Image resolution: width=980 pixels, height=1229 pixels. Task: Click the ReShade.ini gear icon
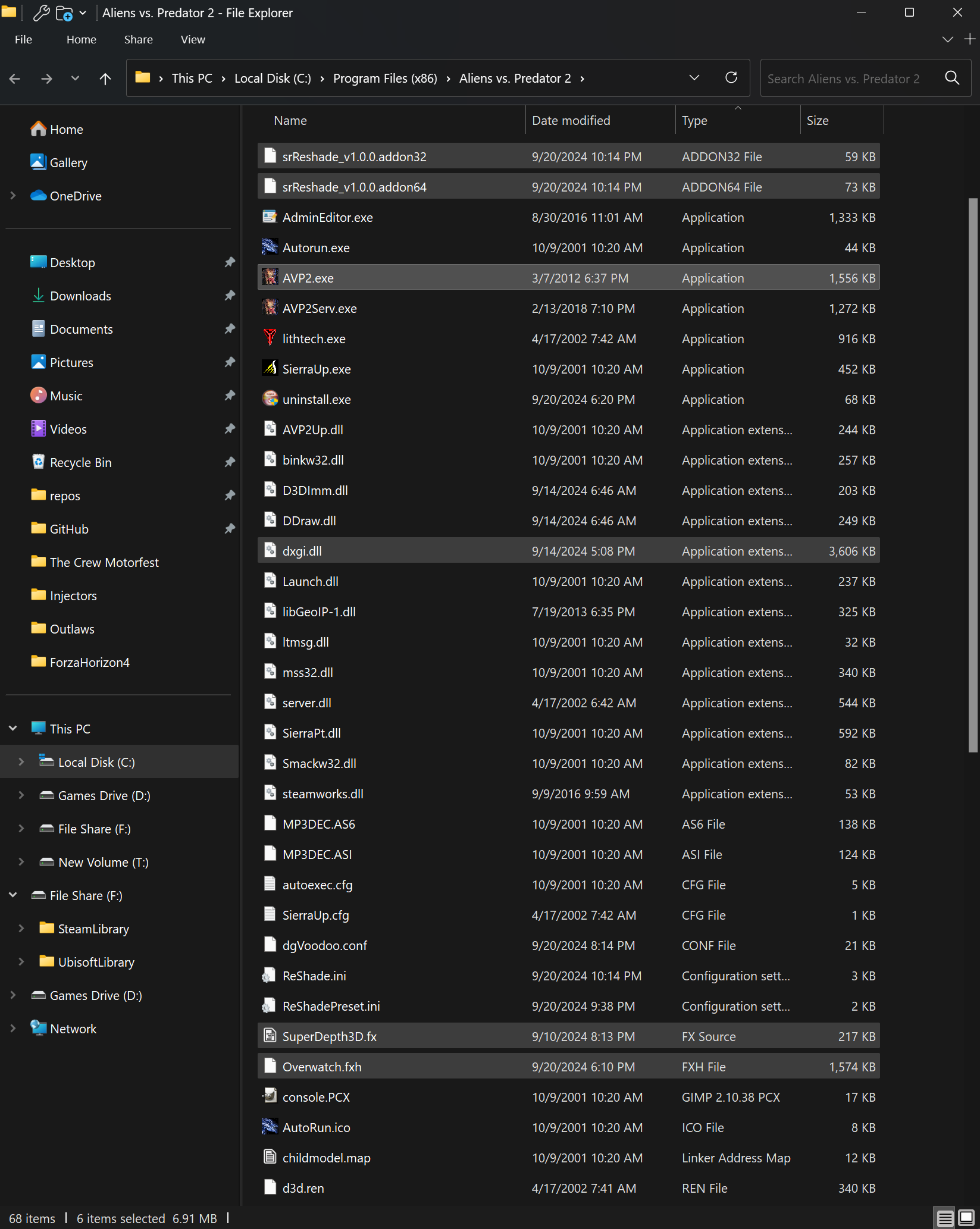tap(270, 976)
